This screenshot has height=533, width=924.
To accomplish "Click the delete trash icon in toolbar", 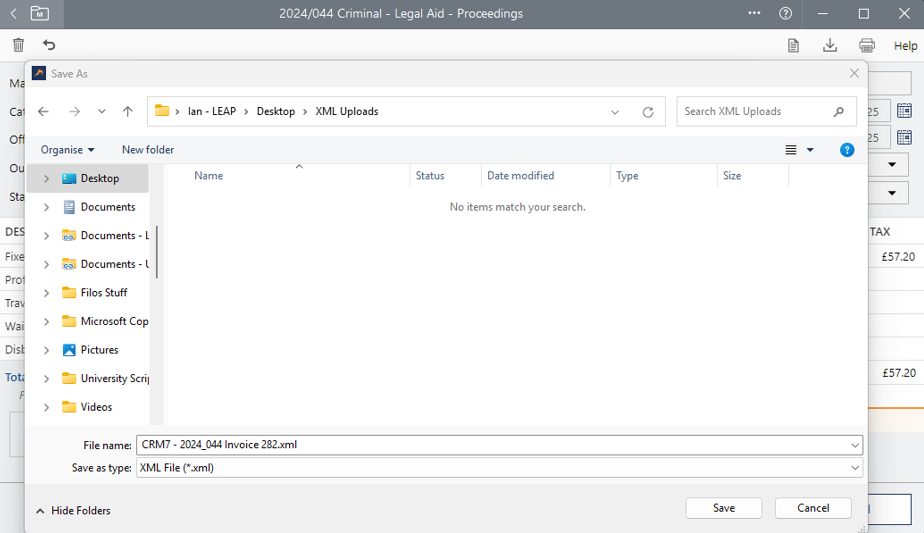I will pyautogui.click(x=18, y=45).
